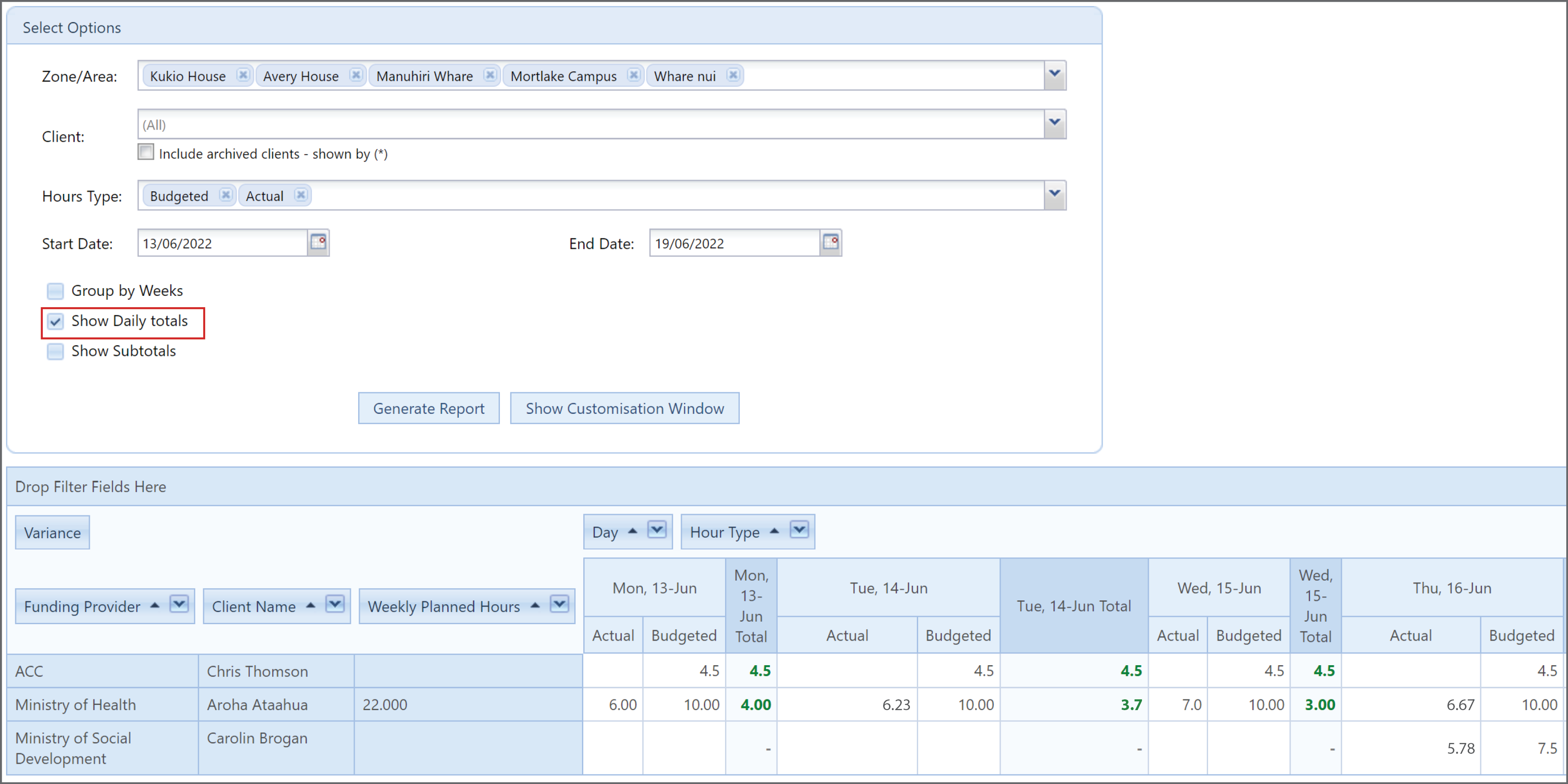The height and width of the screenshot is (784, 1568).
Task: Toggle sort arrow on Funding Provider field
Action: (155, 605)
